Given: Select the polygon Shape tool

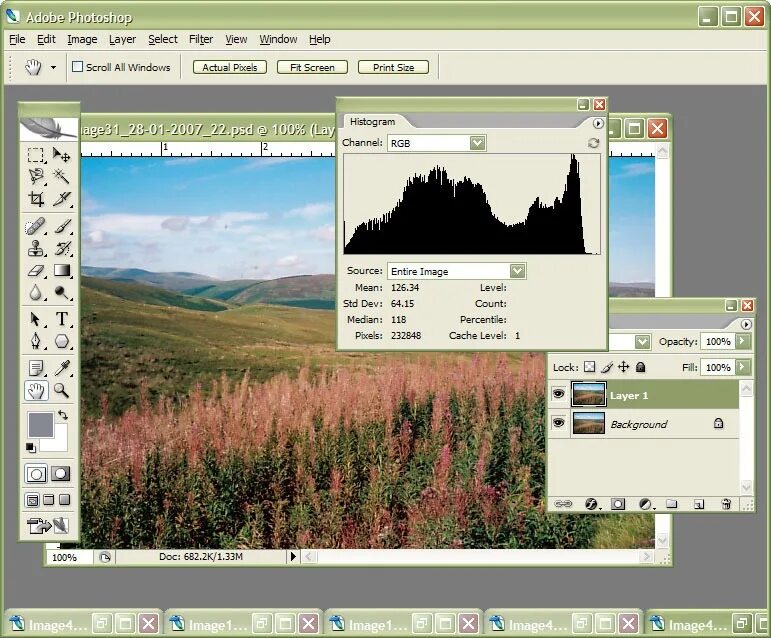Looking at the screenshot, I should [61, 341].
